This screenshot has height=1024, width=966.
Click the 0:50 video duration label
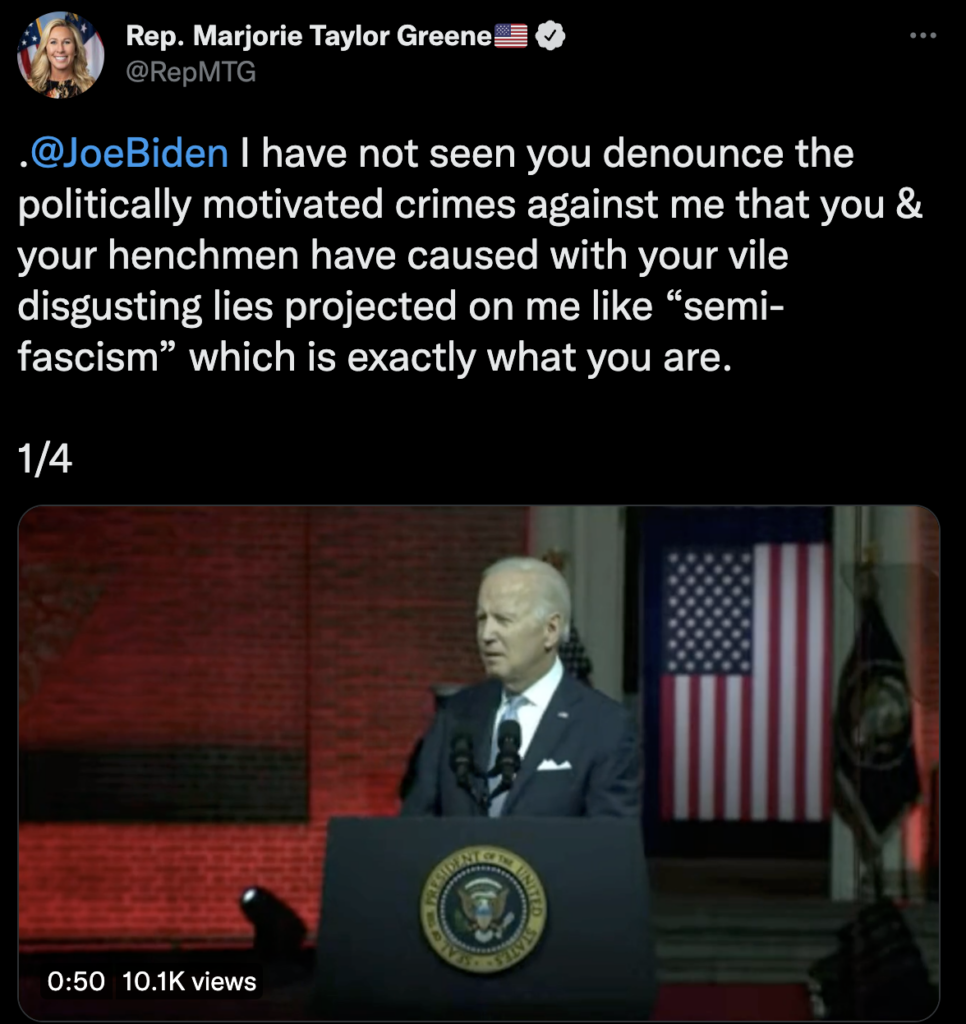pos(76,981)
